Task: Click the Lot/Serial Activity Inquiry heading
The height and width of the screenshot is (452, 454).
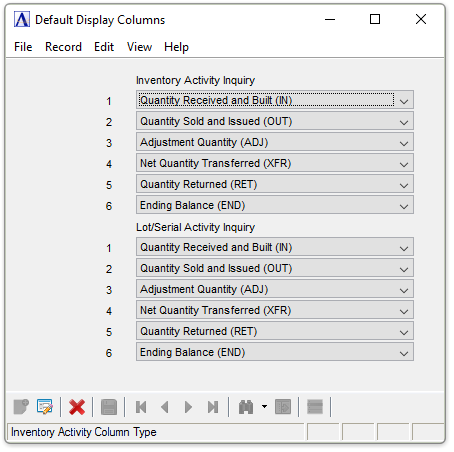Action: pyautogui.click(x=195, y=227)
